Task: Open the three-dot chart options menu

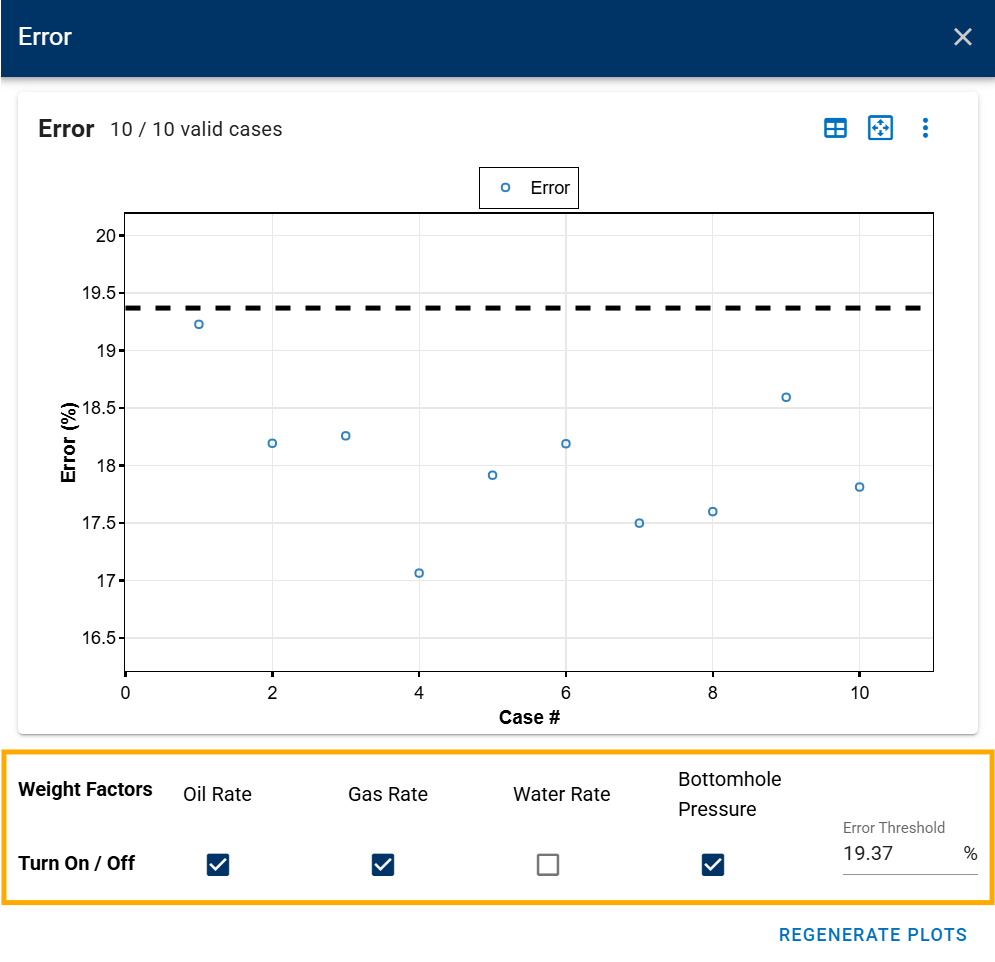Action: tap(925, 128)
